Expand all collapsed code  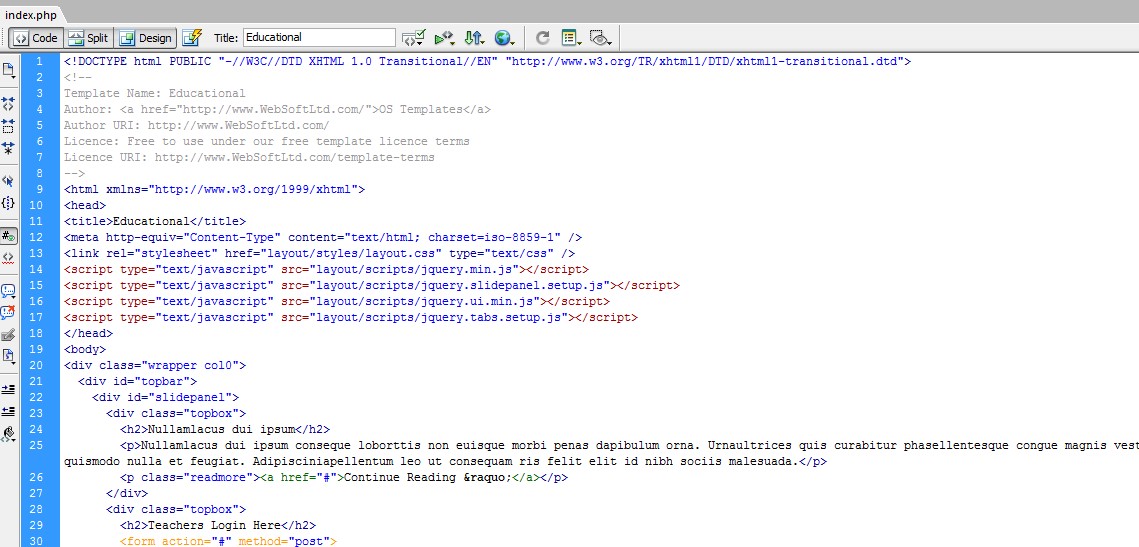(x=9, y=148)
